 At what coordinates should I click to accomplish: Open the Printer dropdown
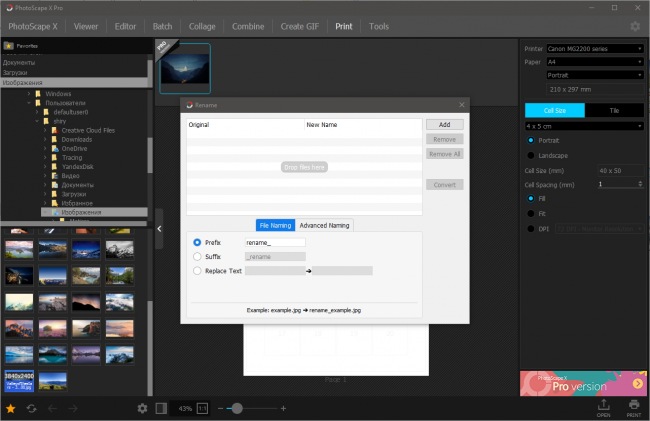(x=595, y=48)
